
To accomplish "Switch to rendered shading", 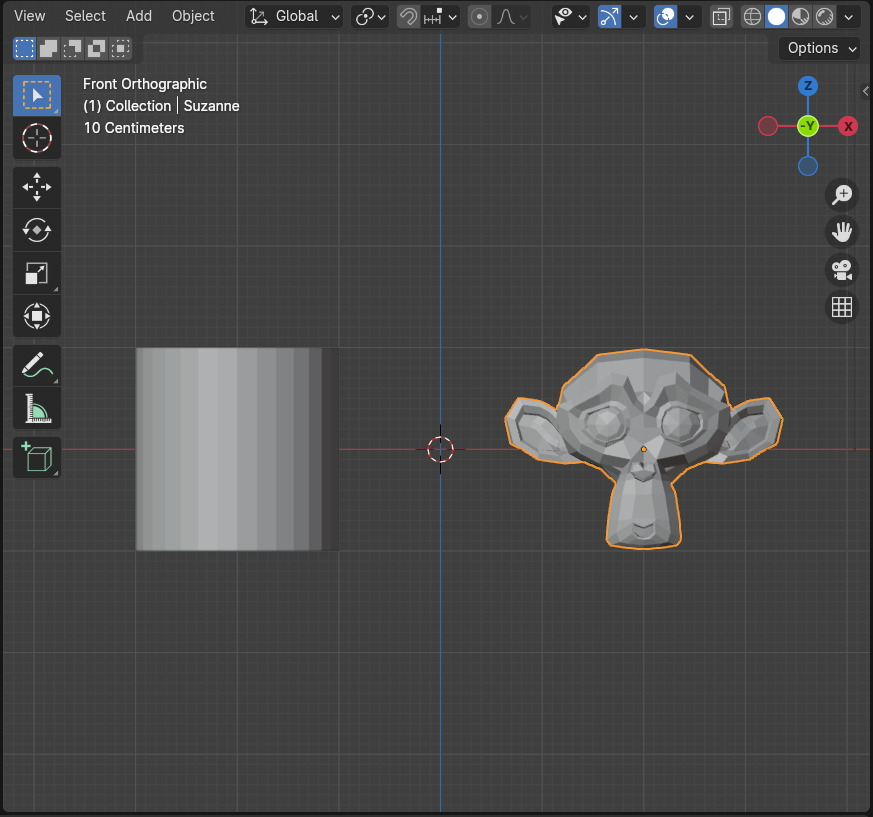I will (x=824, y=17).
